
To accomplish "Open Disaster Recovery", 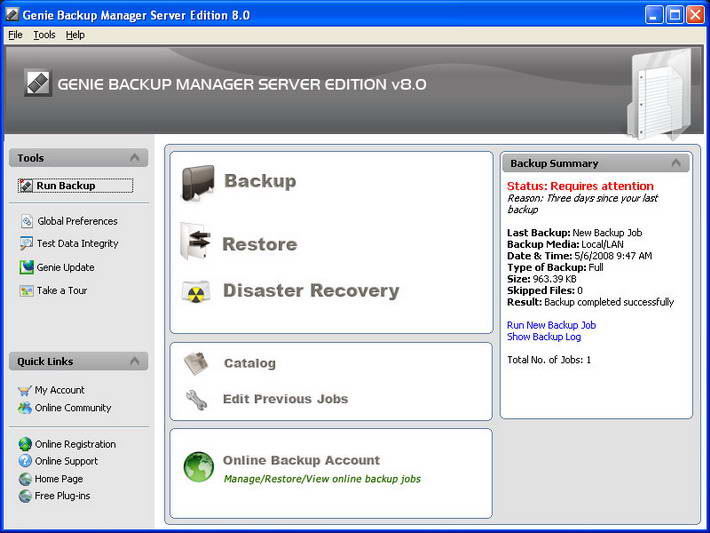I will (x=311, y=291).
